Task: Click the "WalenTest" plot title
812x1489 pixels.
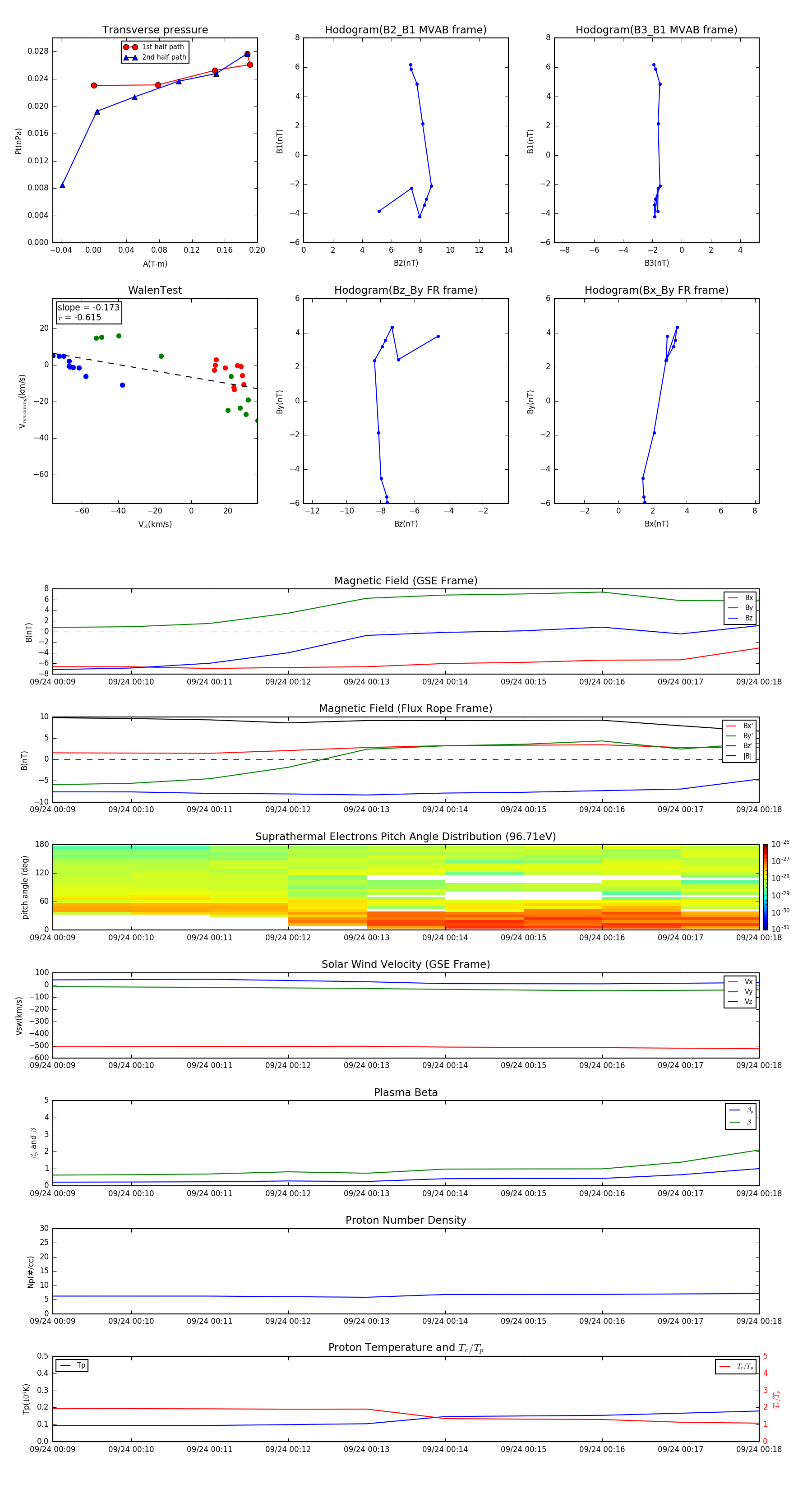Action: (155, 290)
